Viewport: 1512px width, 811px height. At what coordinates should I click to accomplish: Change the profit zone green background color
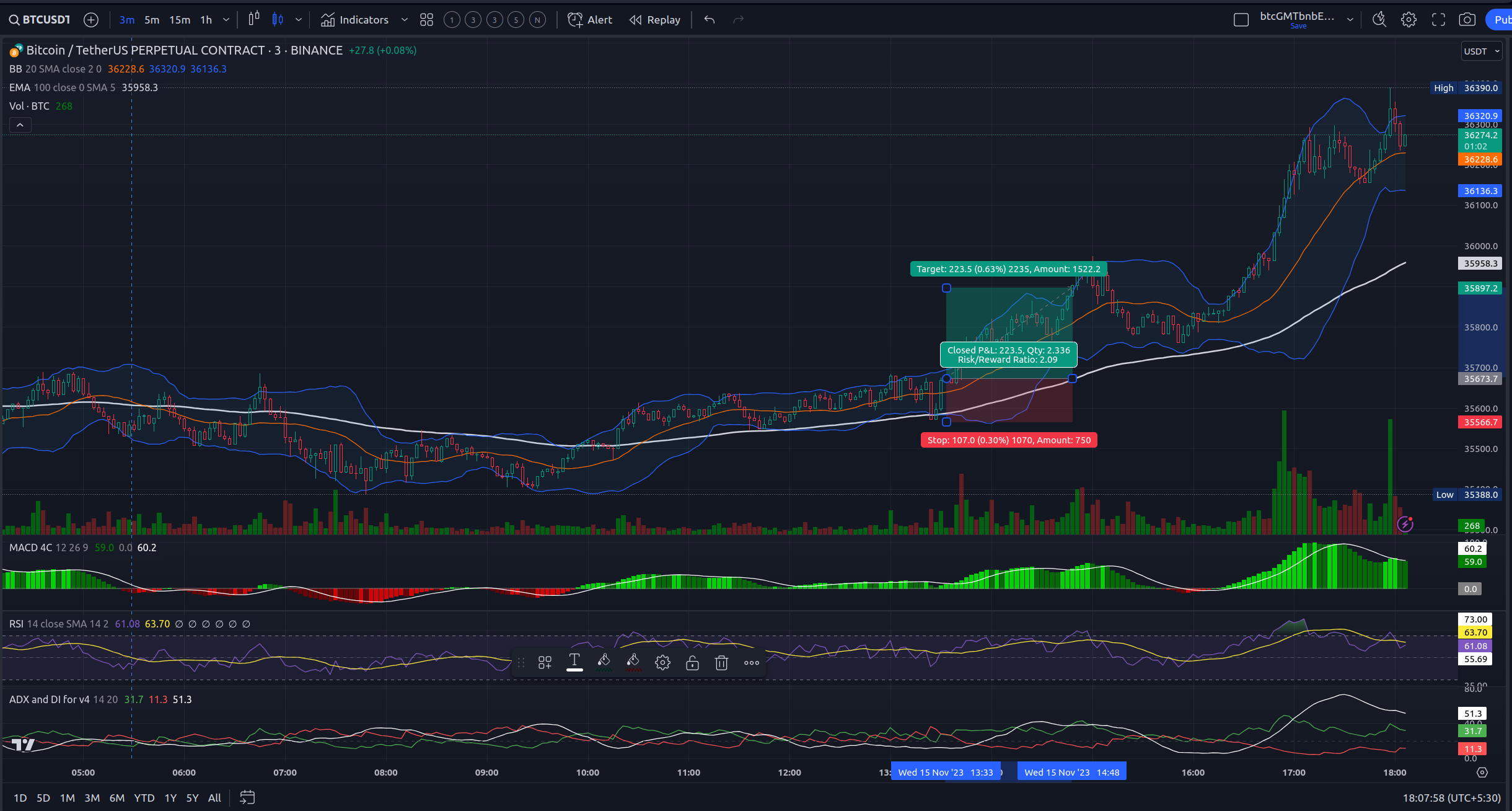click(604, 663)
